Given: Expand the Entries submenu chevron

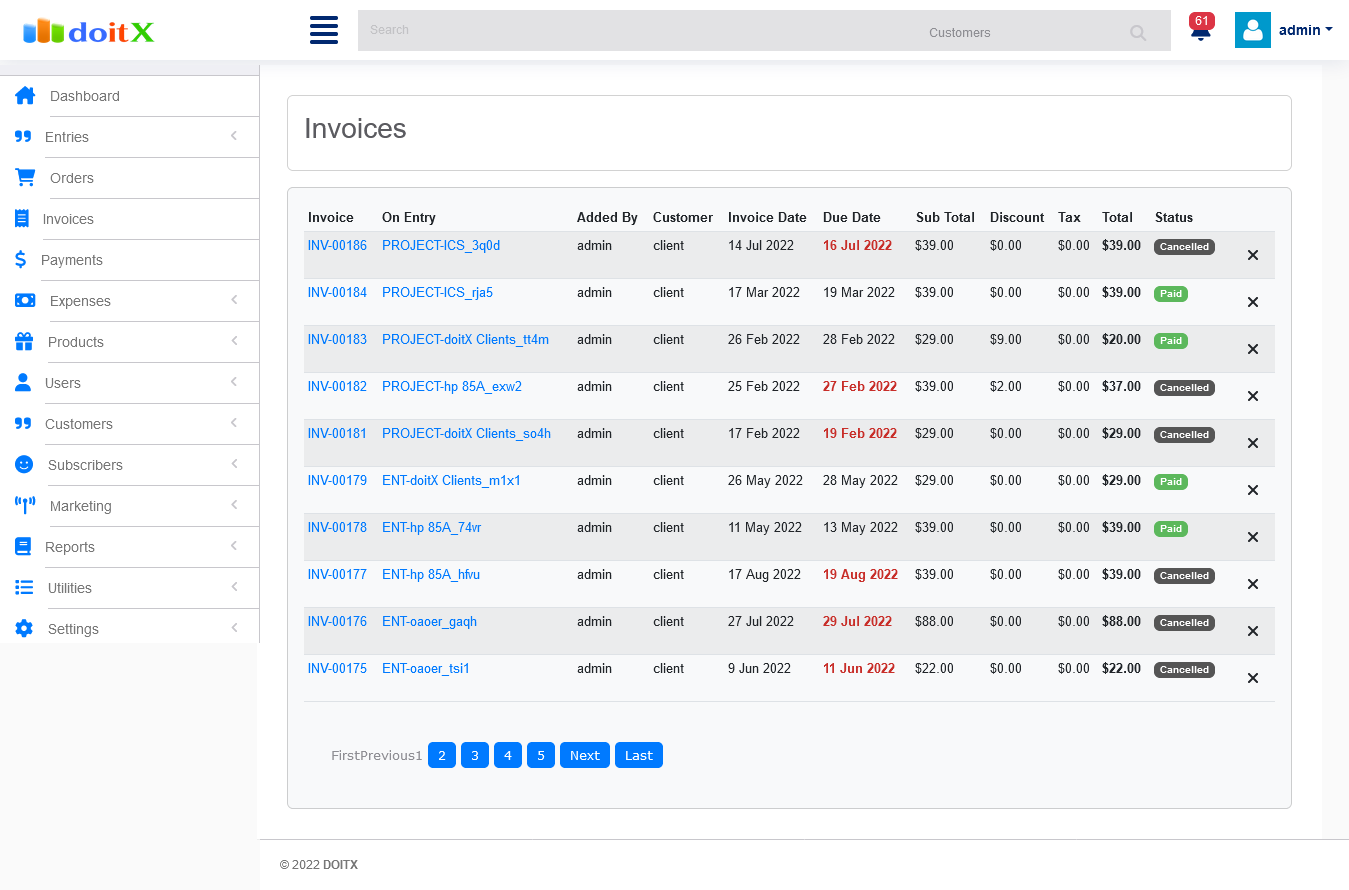Looking at the screenshot, I should pyautogui.click(x=234, y=136).
